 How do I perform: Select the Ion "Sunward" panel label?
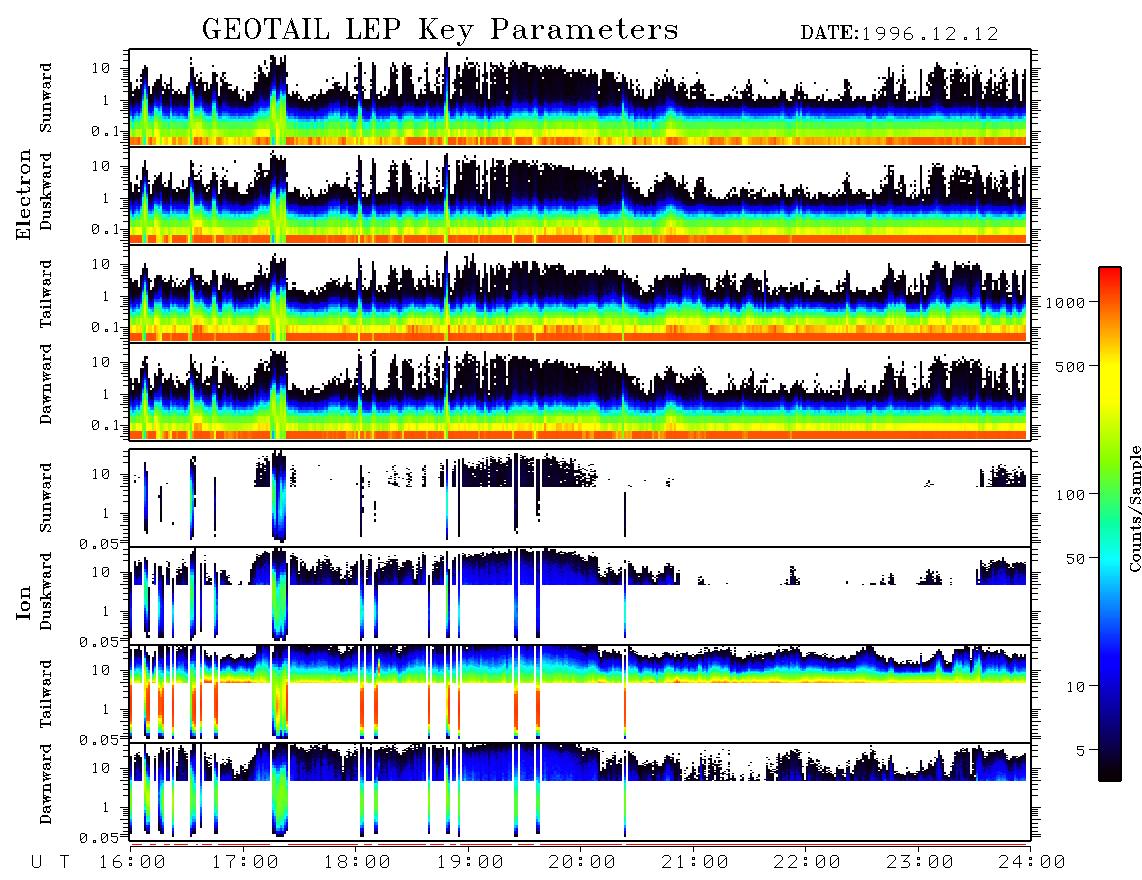pos(46,498)
